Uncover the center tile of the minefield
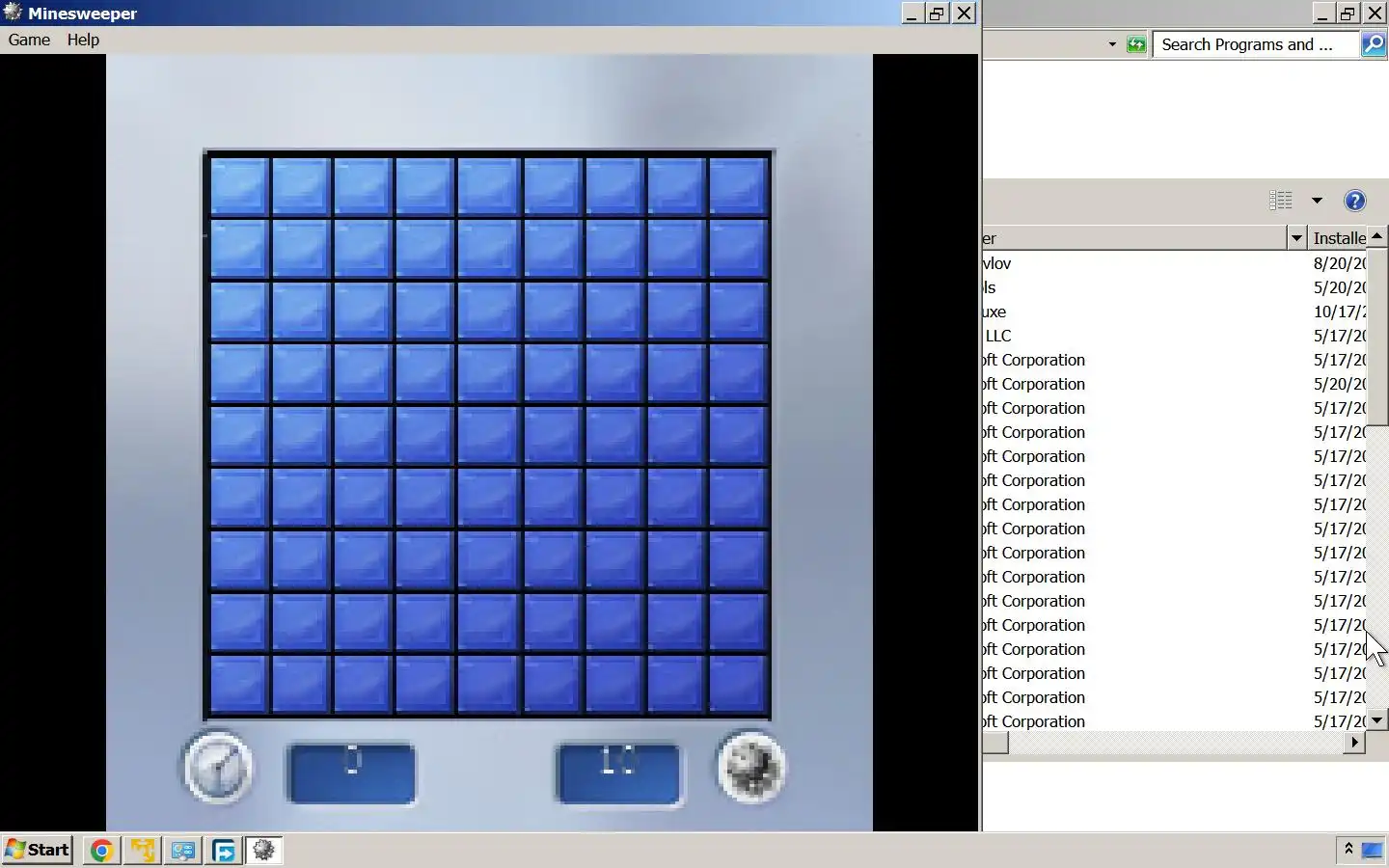 pyautogui.click(x=488, y=435)
